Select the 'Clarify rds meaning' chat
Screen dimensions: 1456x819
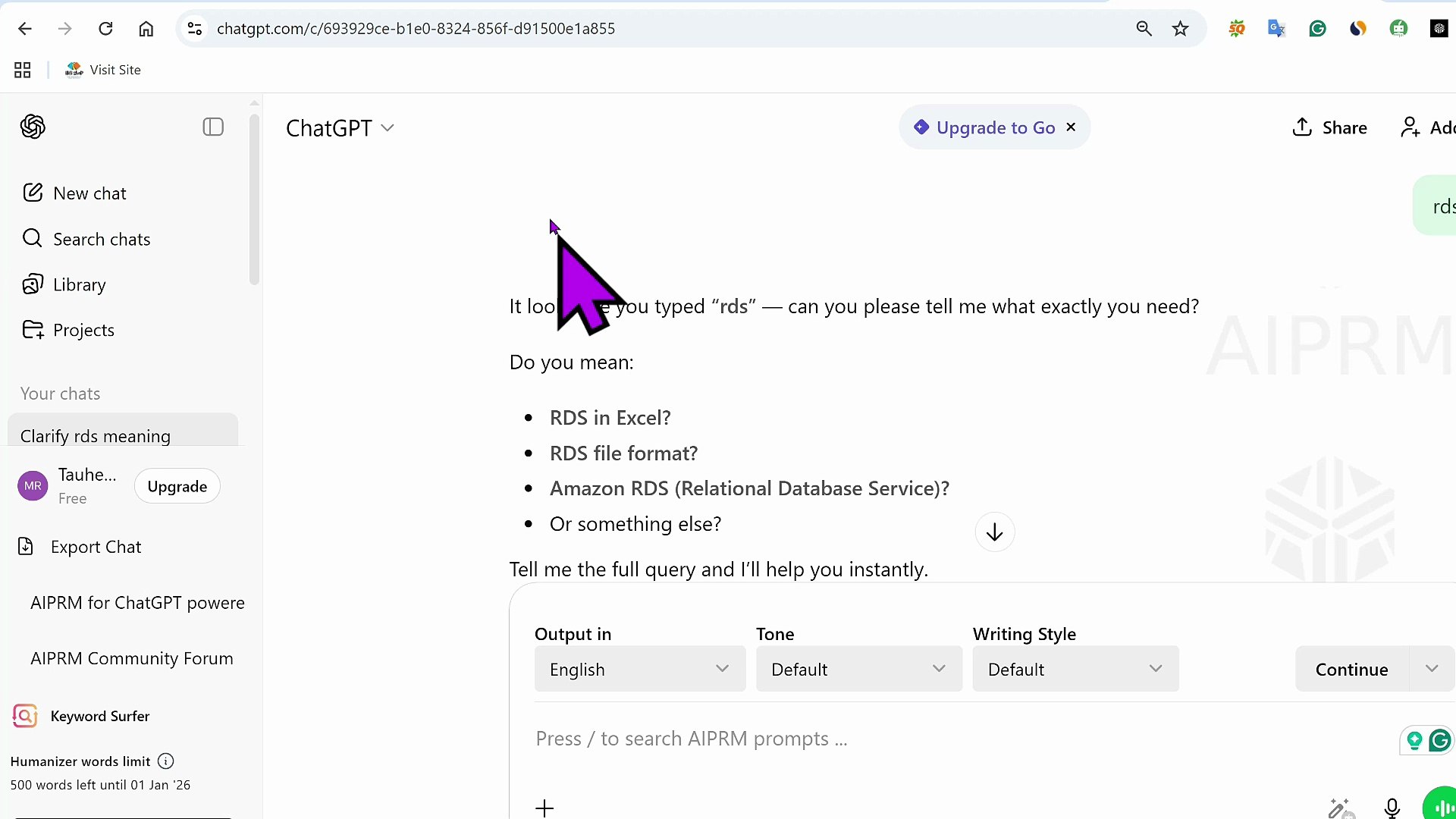[x=96, y=435]
